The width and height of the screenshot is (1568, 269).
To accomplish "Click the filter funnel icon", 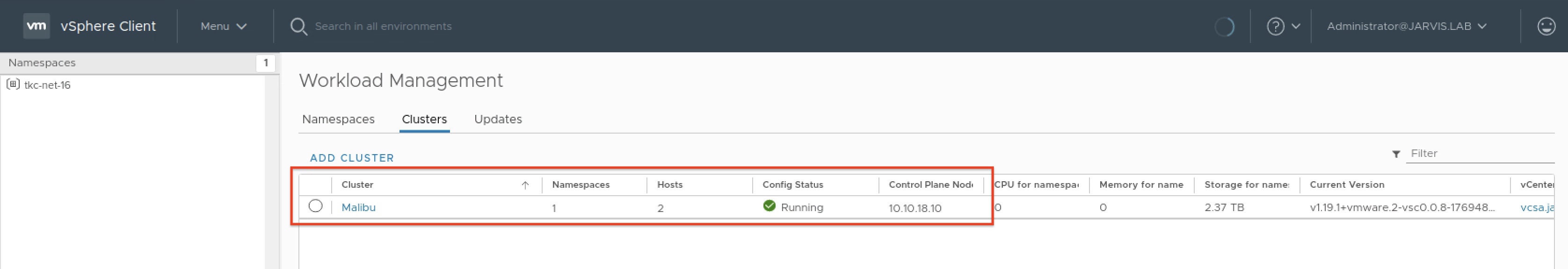I will coord(1396,154).
